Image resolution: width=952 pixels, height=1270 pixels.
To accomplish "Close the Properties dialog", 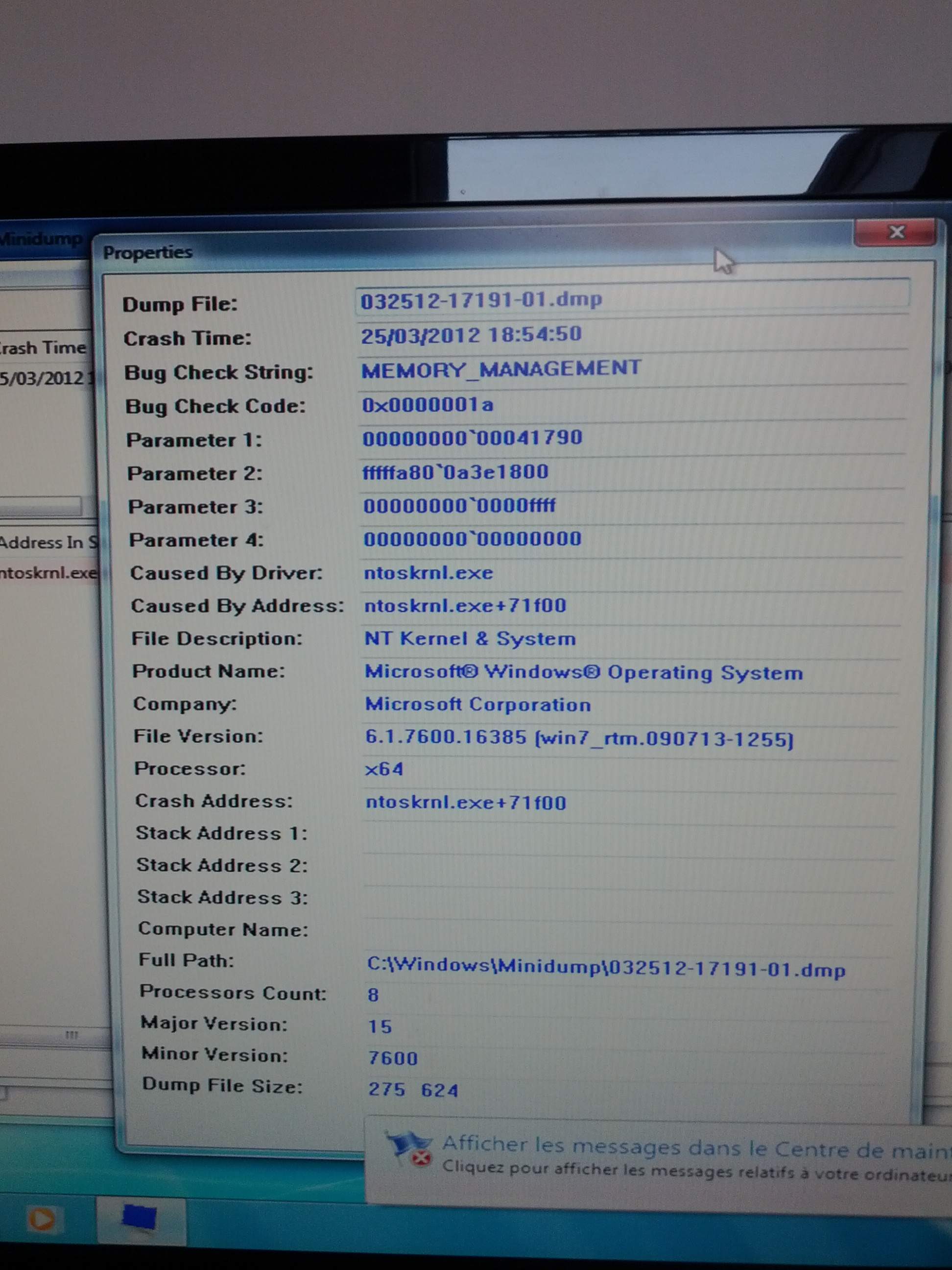I will click(895, 232).
